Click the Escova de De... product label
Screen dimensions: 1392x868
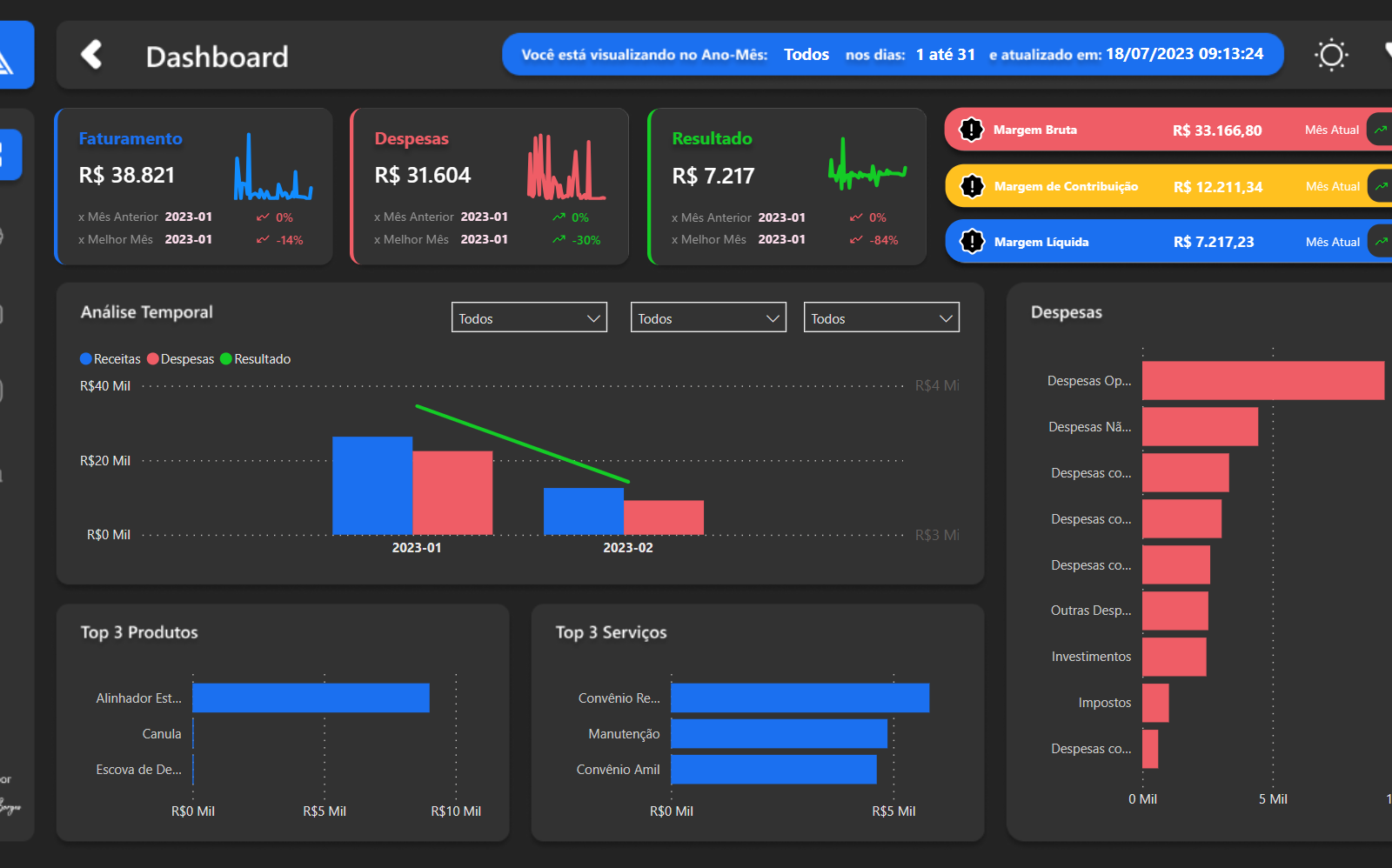point(139,770)
